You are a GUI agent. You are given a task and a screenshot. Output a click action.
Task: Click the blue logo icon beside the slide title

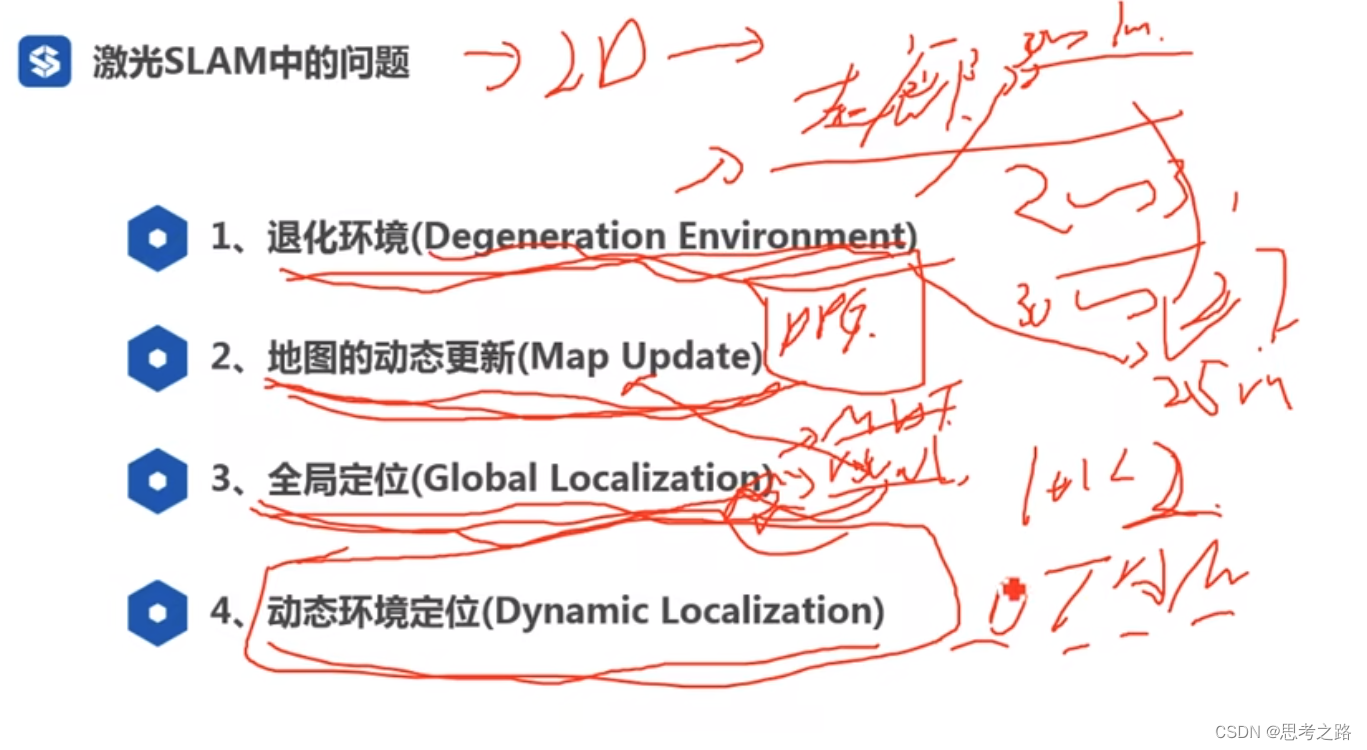(45, 61)
